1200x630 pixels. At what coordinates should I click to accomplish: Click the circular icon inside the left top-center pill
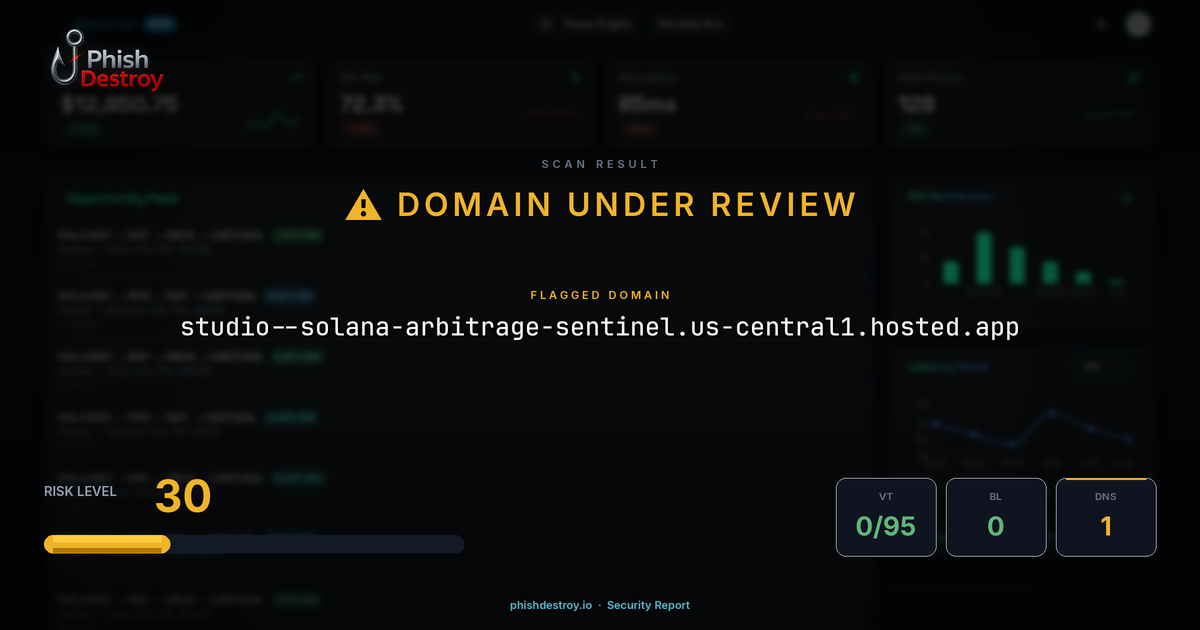tap(546, 23)
